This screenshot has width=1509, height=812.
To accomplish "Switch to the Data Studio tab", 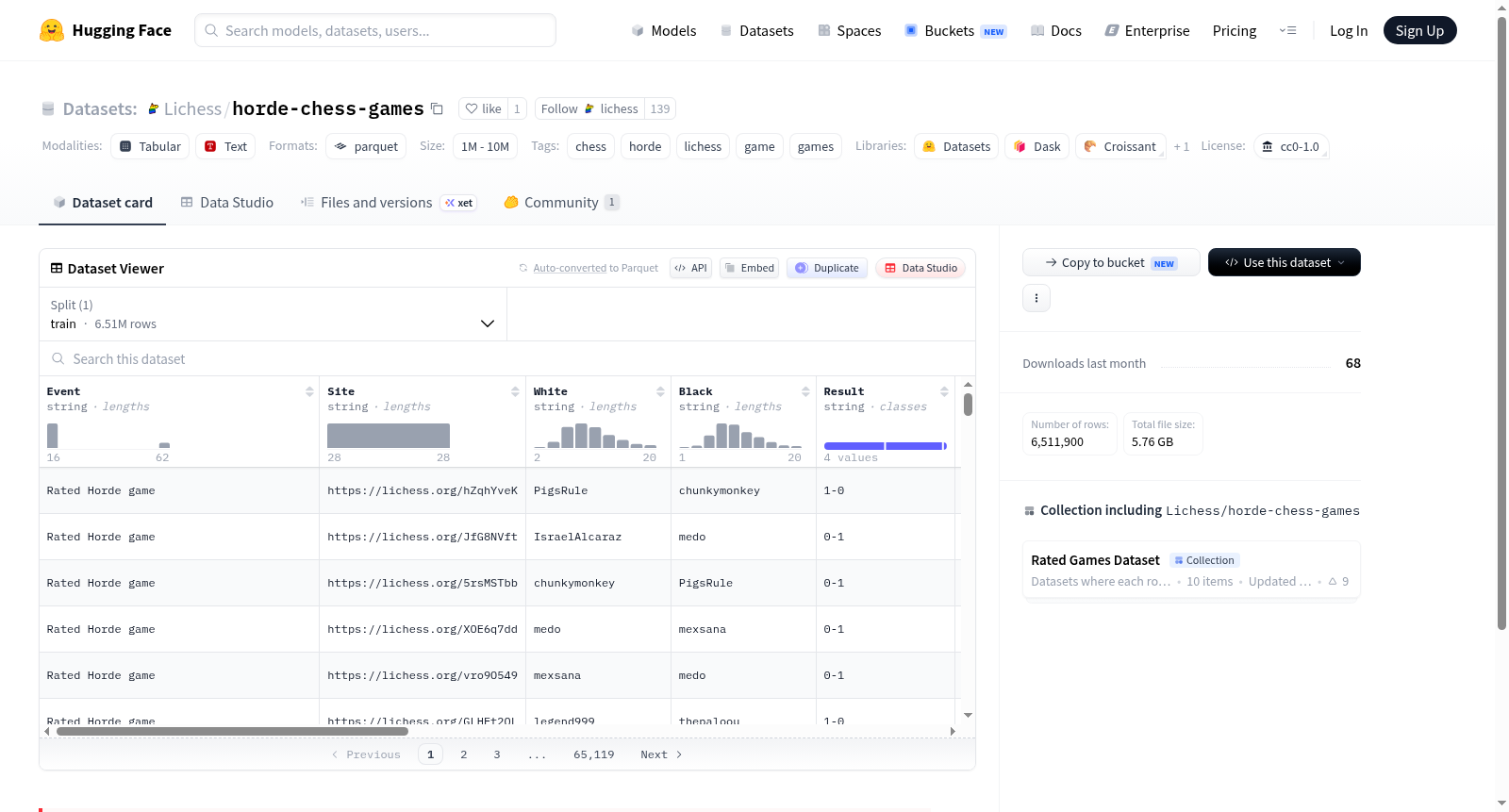I will coord(227,203).
